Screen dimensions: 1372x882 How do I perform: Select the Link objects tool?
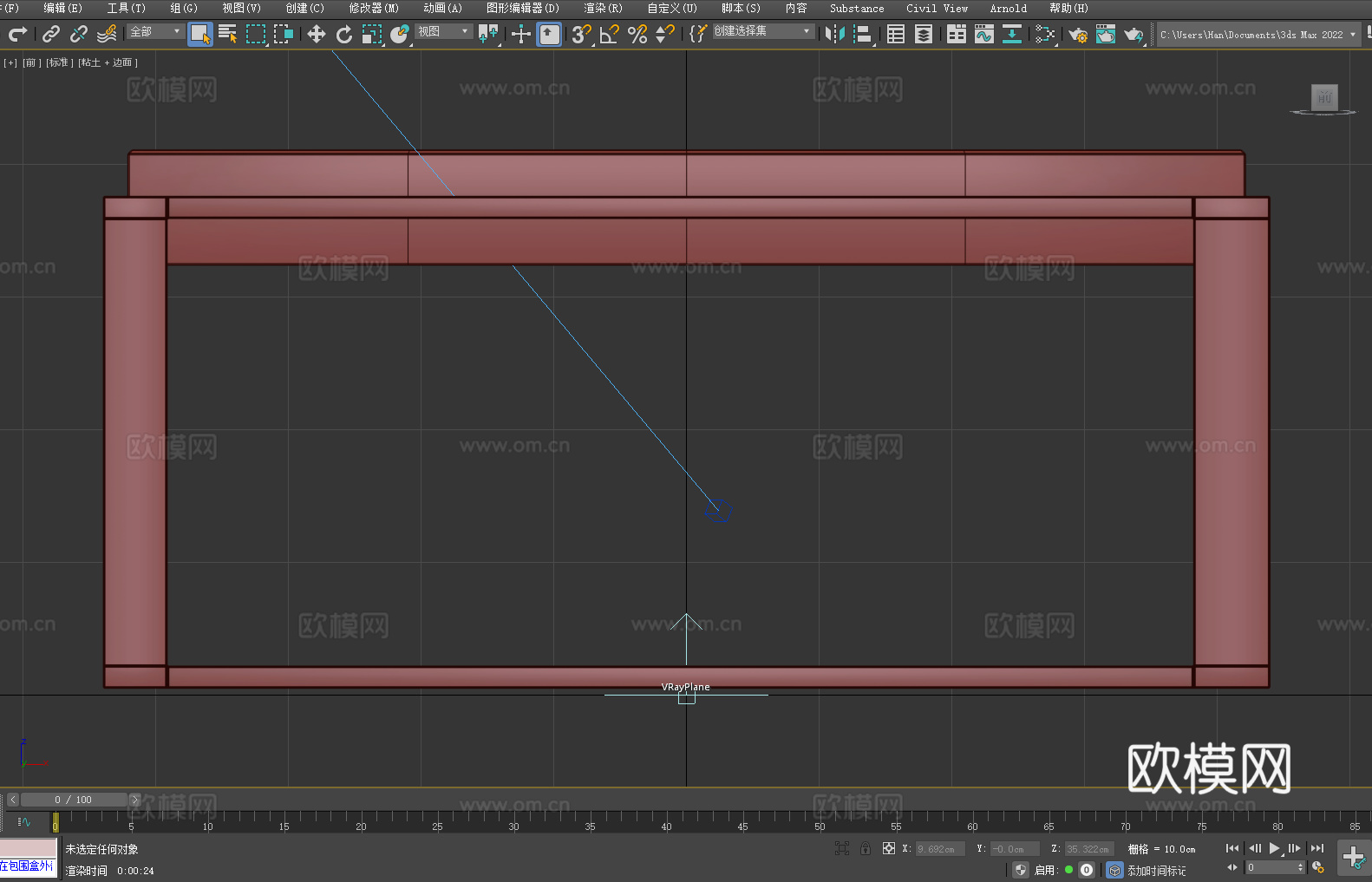pyautogui.click(x=51, y=34)
